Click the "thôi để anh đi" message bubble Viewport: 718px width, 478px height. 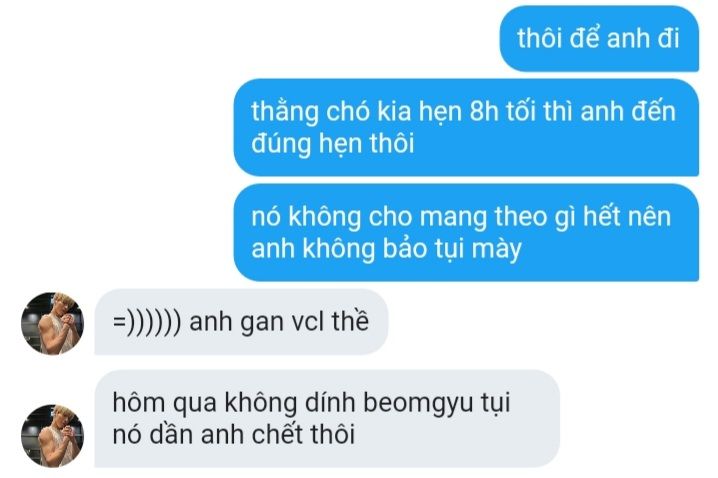(x=599, y=38)
